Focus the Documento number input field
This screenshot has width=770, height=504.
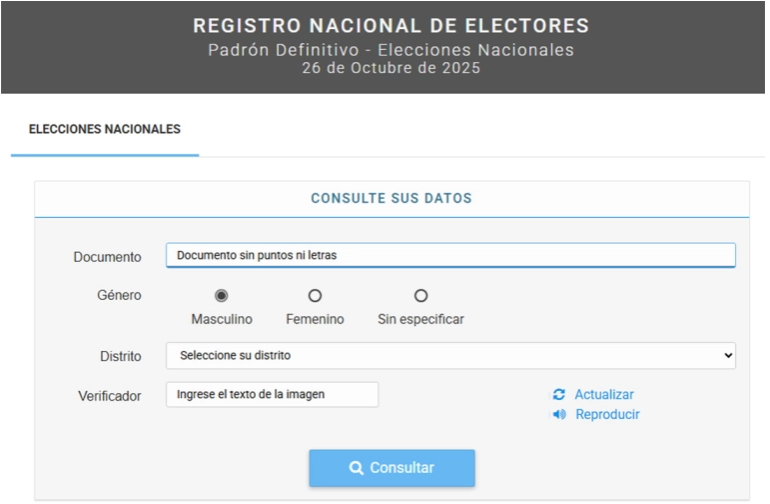pyautogui.click(x=450, y=255)
